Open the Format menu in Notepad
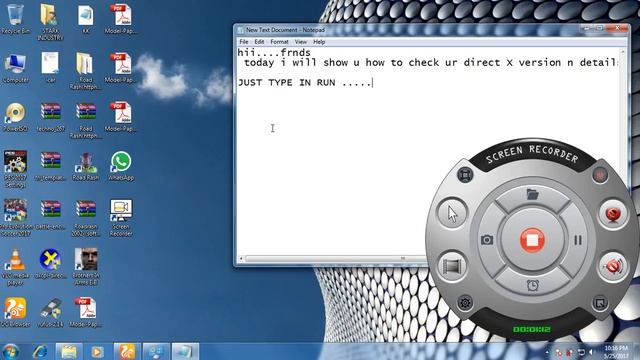The height and width of the screenshot is (360, 640). click(279, 42)
